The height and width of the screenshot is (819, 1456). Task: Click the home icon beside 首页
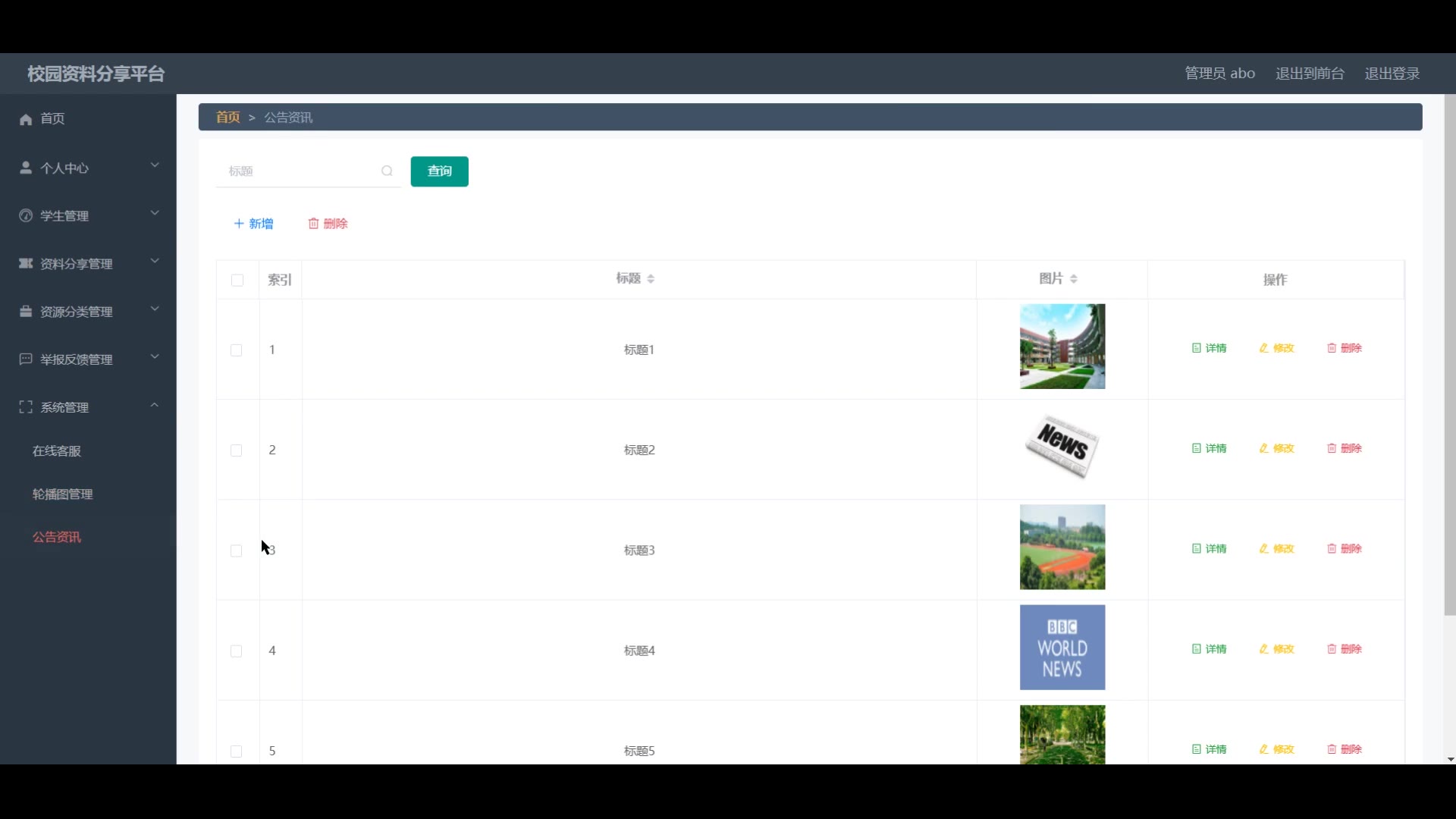[x=26, y=119]
